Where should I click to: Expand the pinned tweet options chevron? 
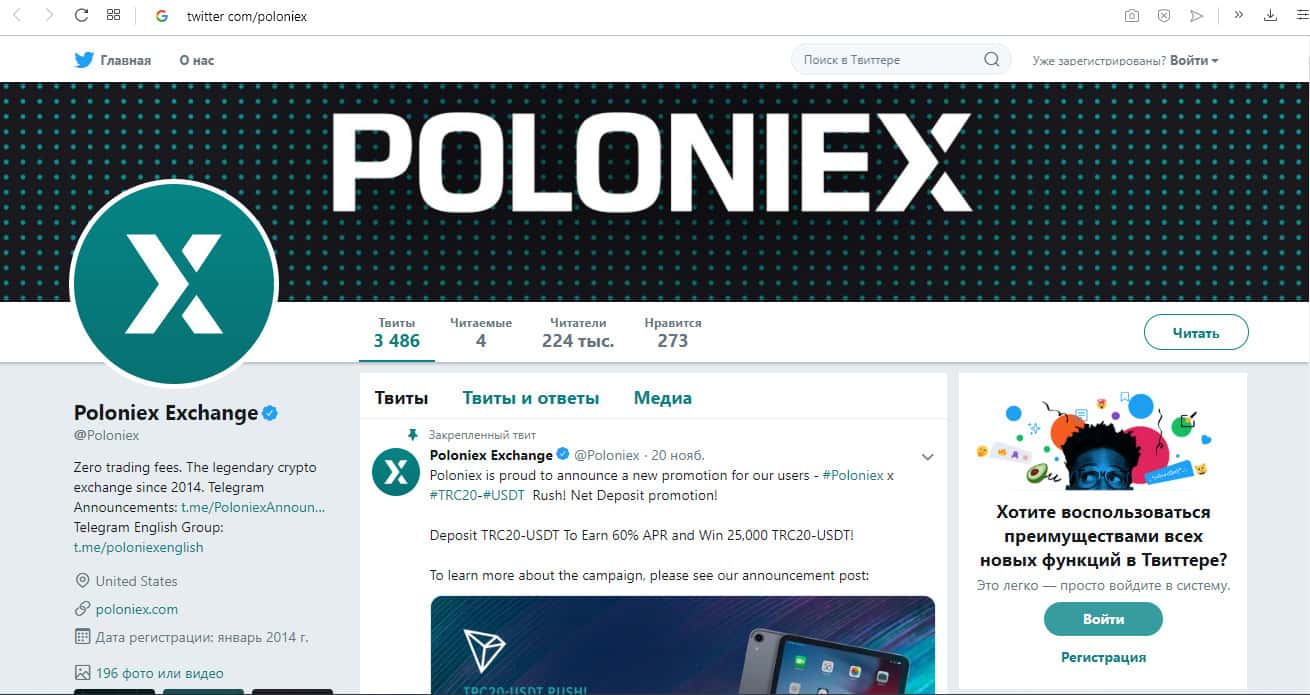point(927,457)
